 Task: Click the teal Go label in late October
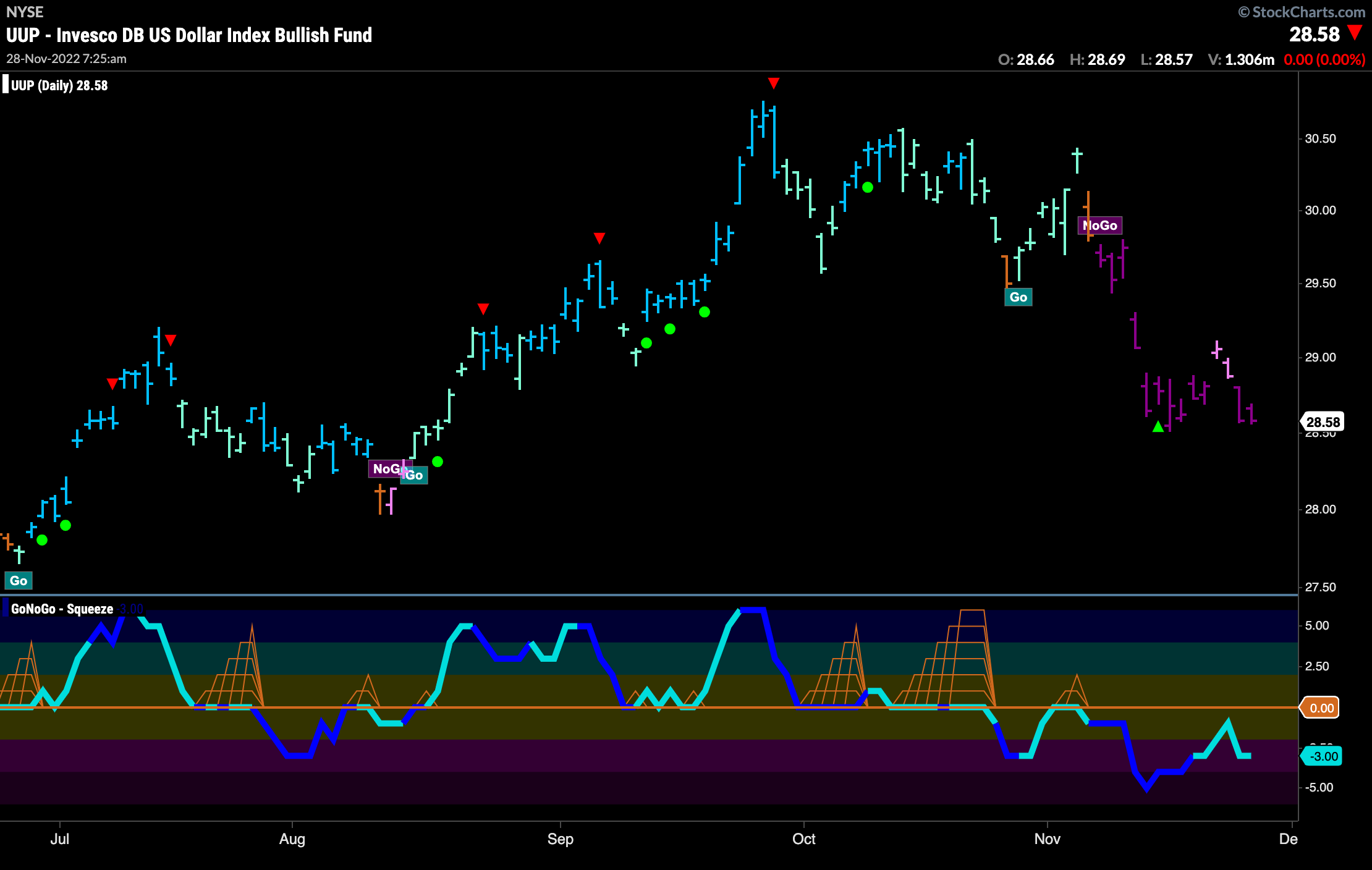coord(1018,297)
